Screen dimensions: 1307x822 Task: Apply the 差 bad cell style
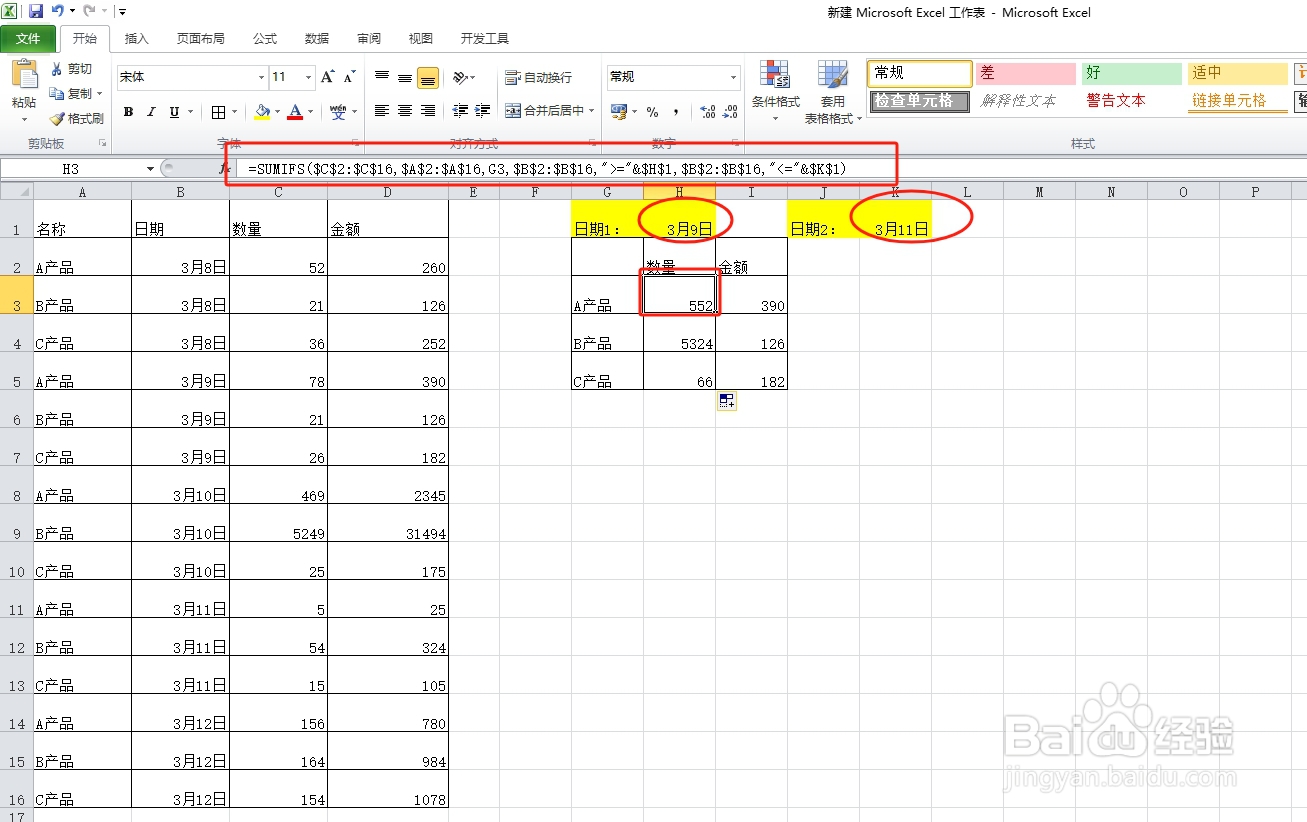1025,73
